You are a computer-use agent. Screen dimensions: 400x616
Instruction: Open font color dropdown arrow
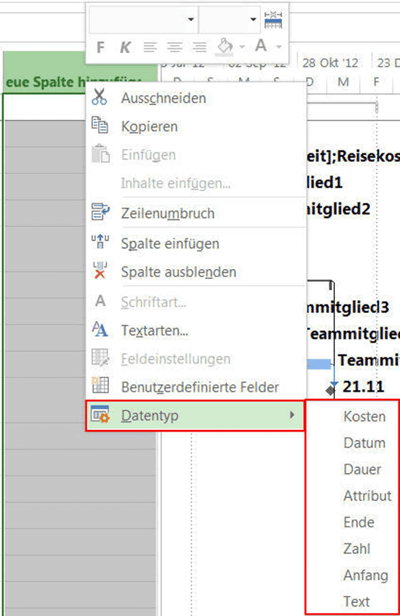pyautogui.click(x=279, y=47)
